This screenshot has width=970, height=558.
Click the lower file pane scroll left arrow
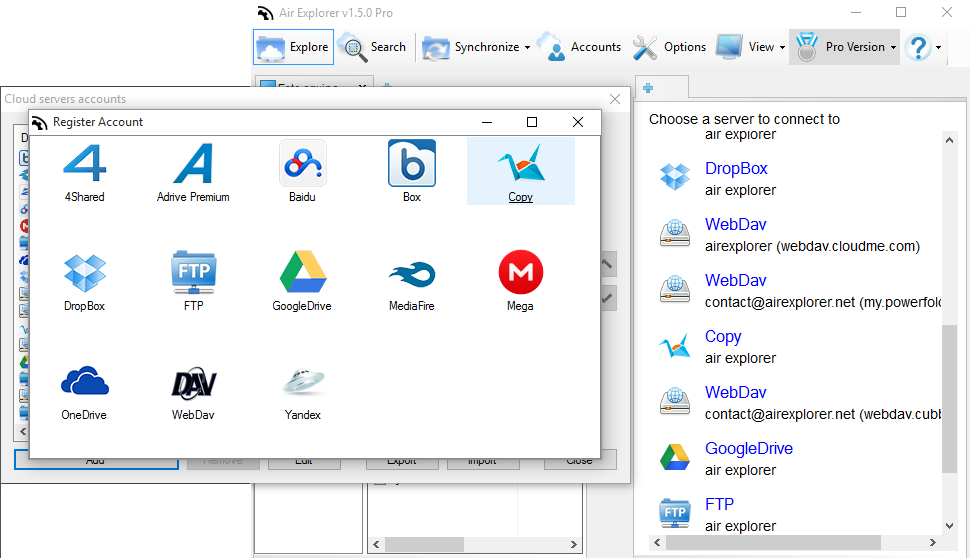click(x=376, y=544)
